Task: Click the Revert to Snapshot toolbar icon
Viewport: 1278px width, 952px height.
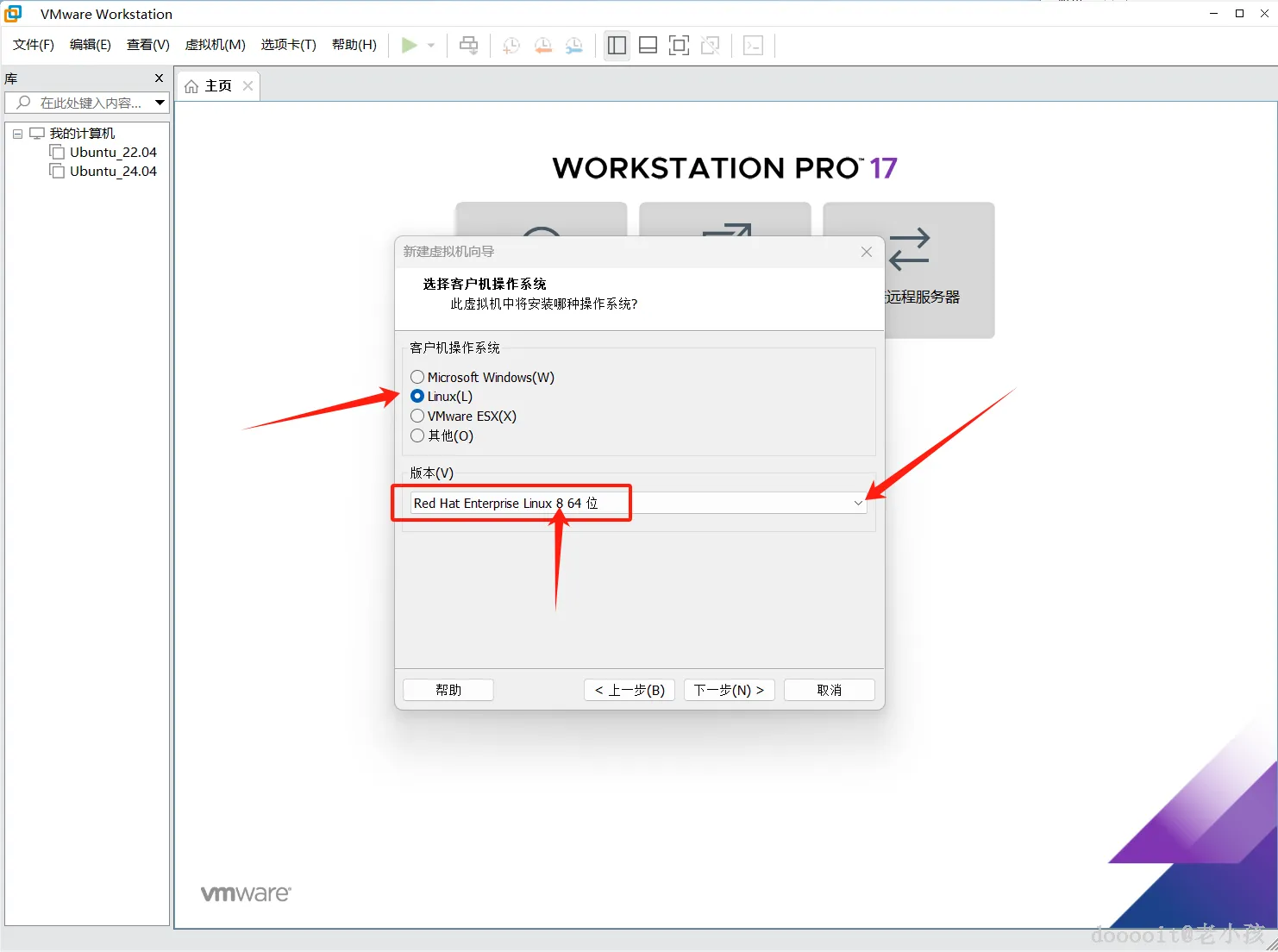Action: (x=542, y=46)
